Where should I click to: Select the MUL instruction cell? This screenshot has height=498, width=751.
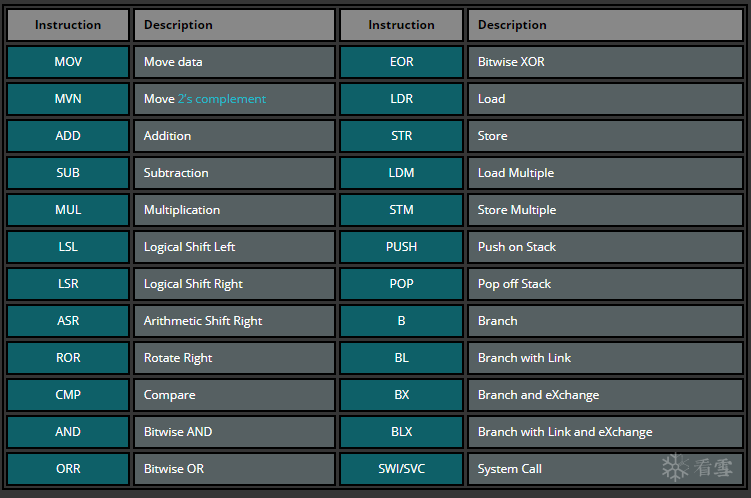pos(68,210)
